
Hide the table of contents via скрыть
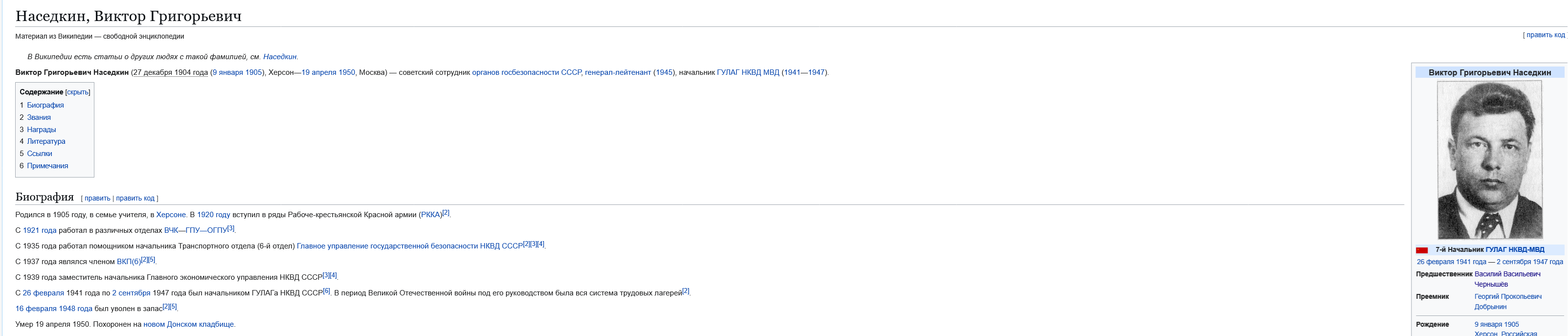pyautogui.click(x=77, y=92)
